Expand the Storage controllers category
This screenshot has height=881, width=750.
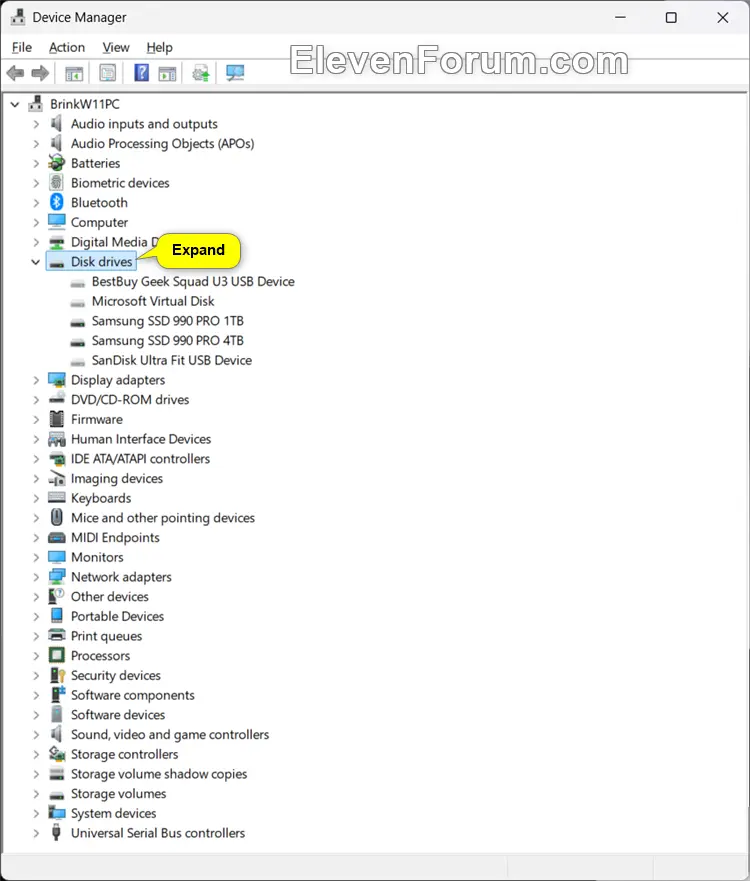[x=36, y=754]
